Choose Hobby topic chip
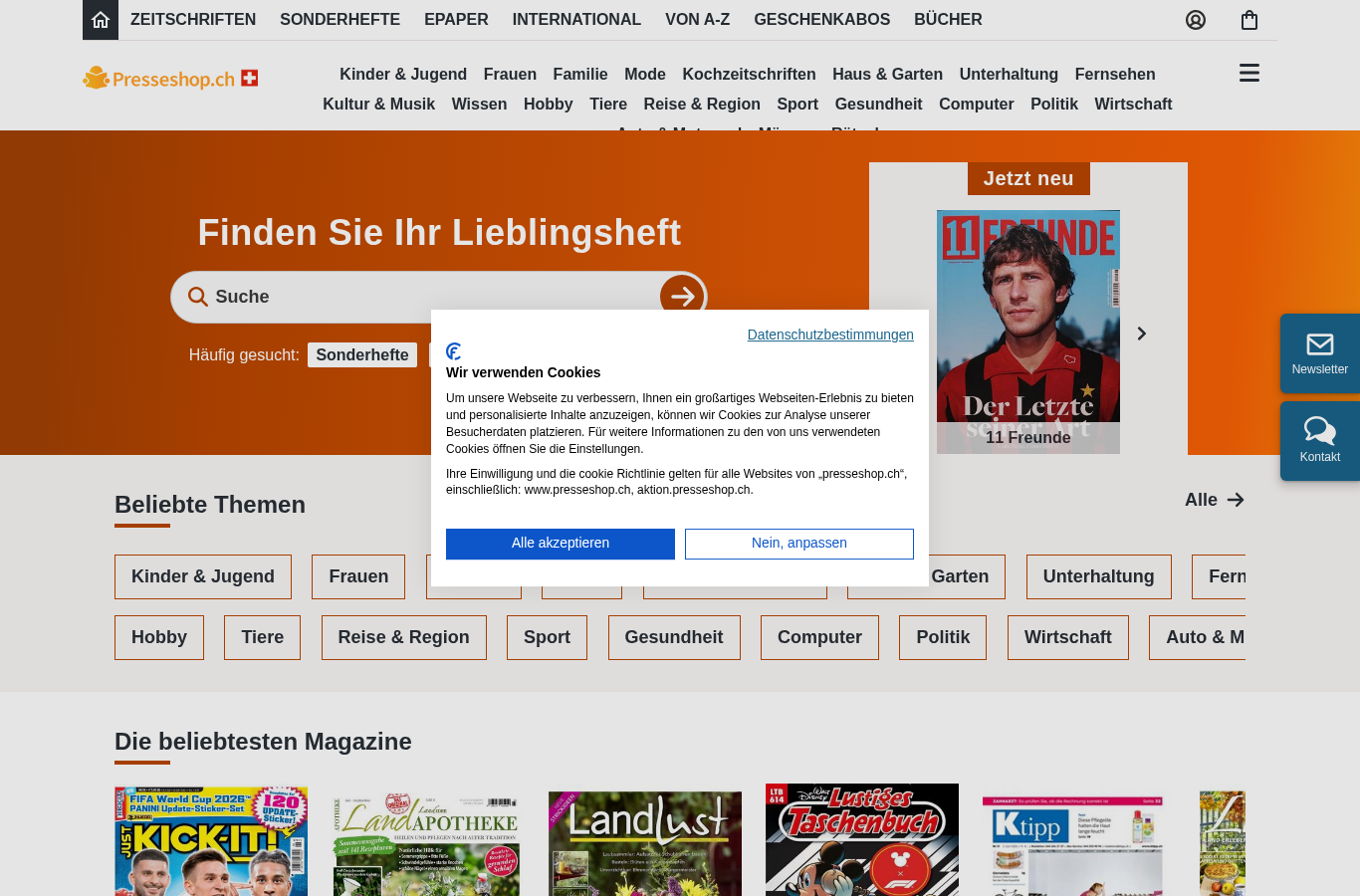The image size is (1360, 896). 159,638
